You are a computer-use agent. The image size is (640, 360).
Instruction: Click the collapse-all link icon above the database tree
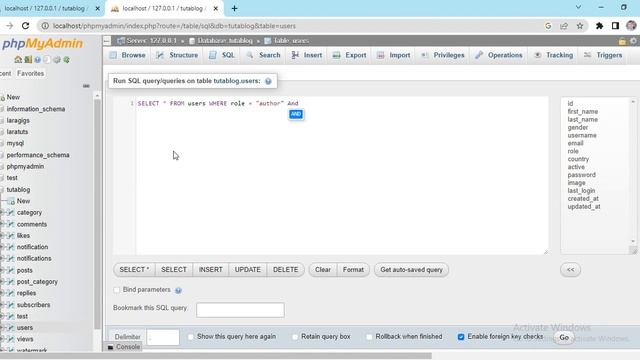(x=86, y=86)
